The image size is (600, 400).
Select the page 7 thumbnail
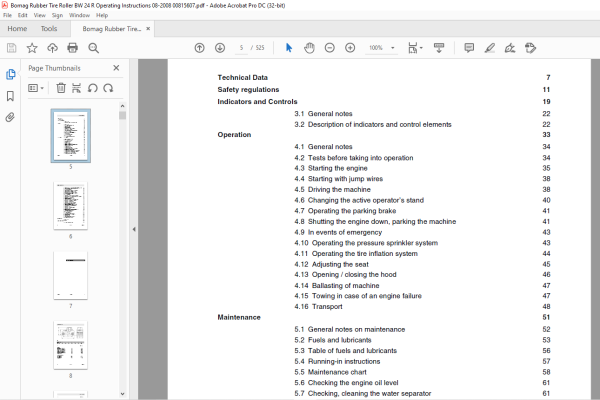[x=70, y=276]
